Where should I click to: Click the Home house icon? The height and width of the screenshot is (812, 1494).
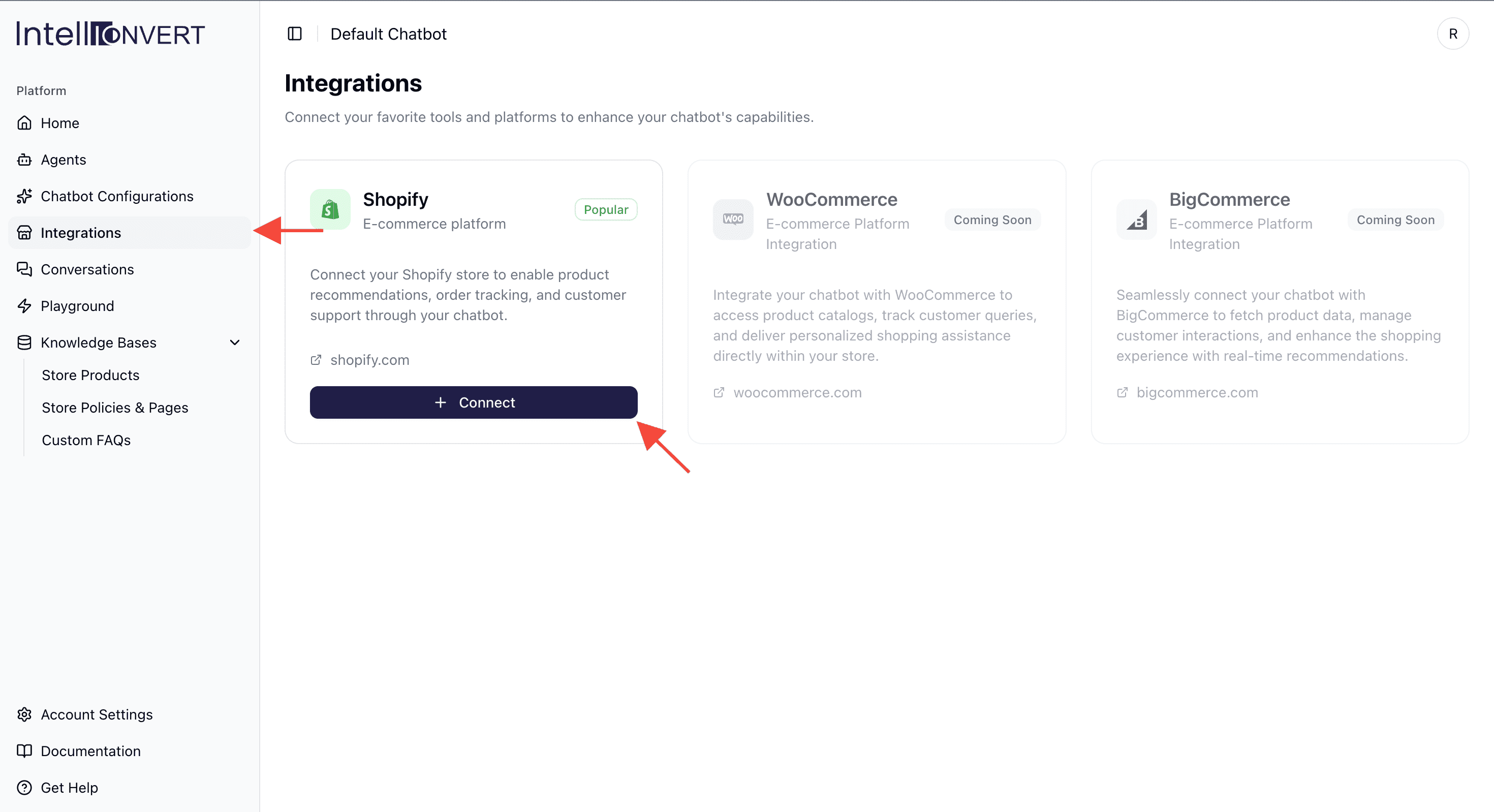24,123
